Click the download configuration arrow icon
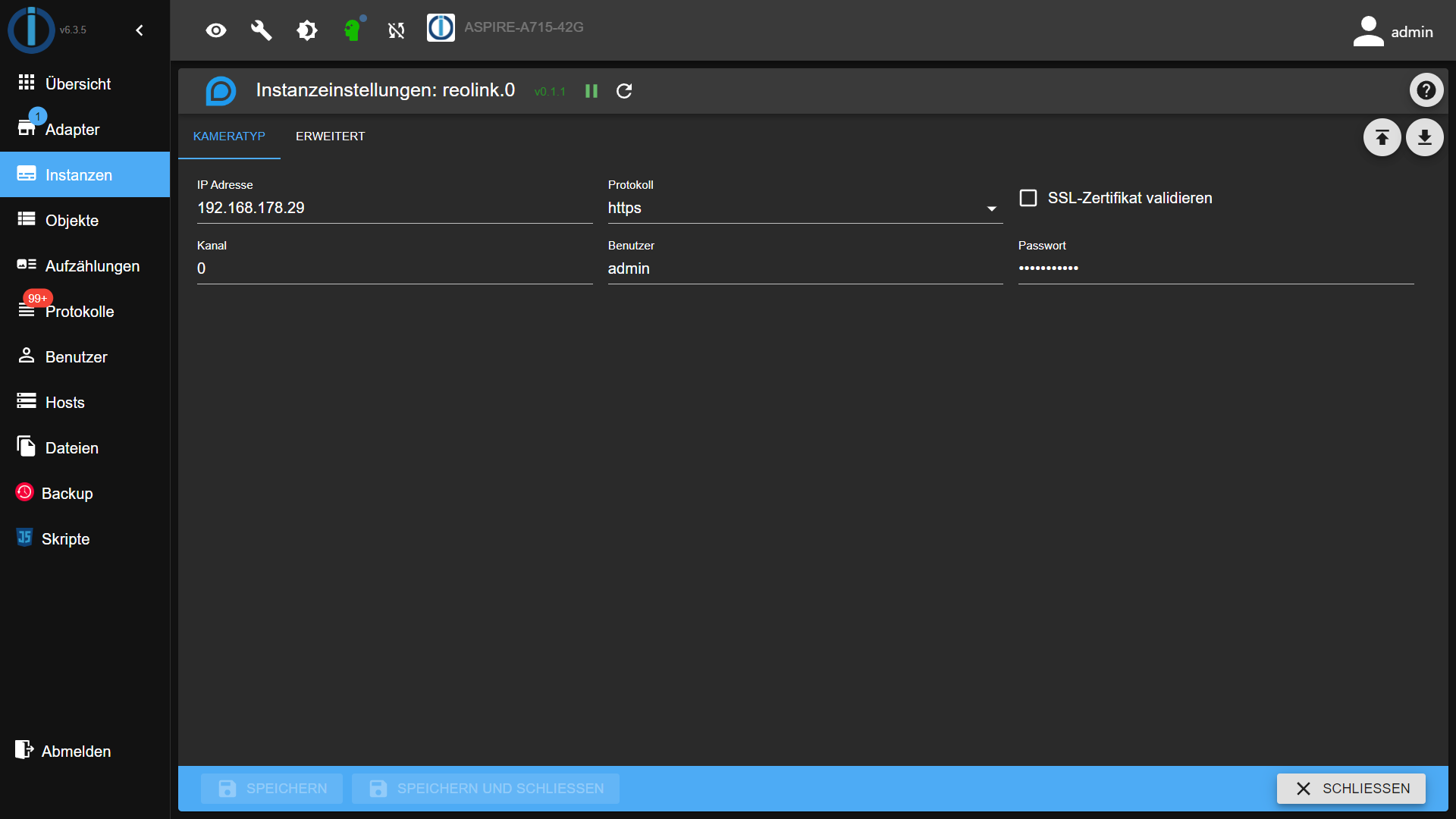Viewport: 1456px width, 819px height. pos(1424,137)
